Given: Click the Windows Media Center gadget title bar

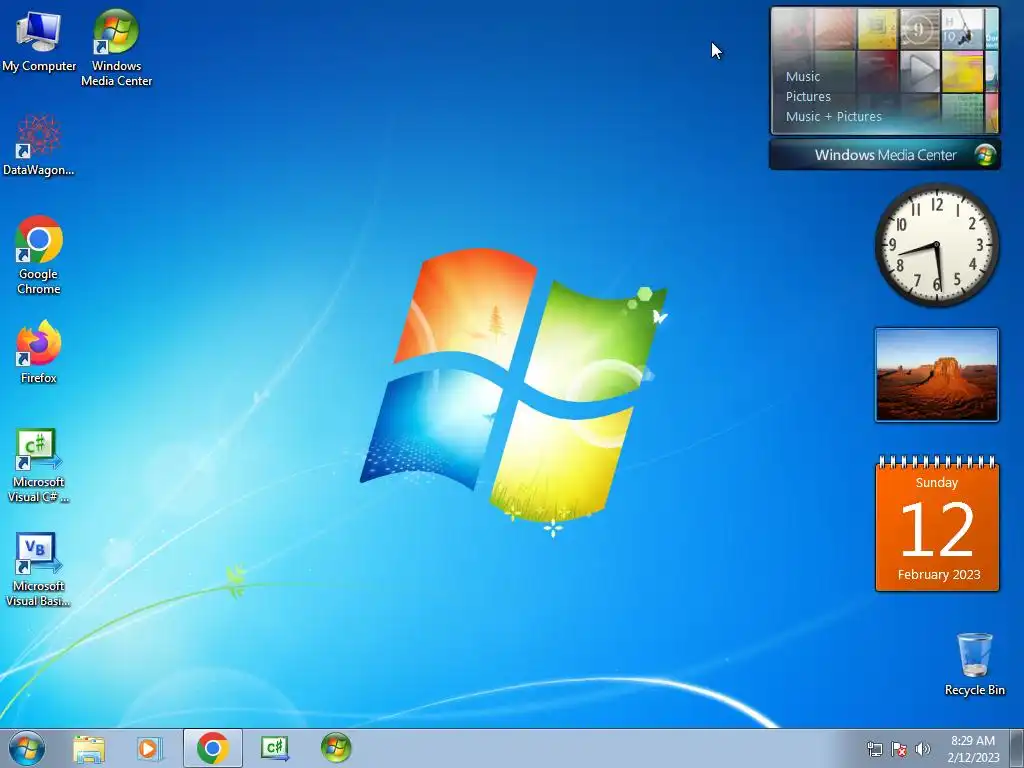Looking at the screenshot, I should click(x=885, y=155).
